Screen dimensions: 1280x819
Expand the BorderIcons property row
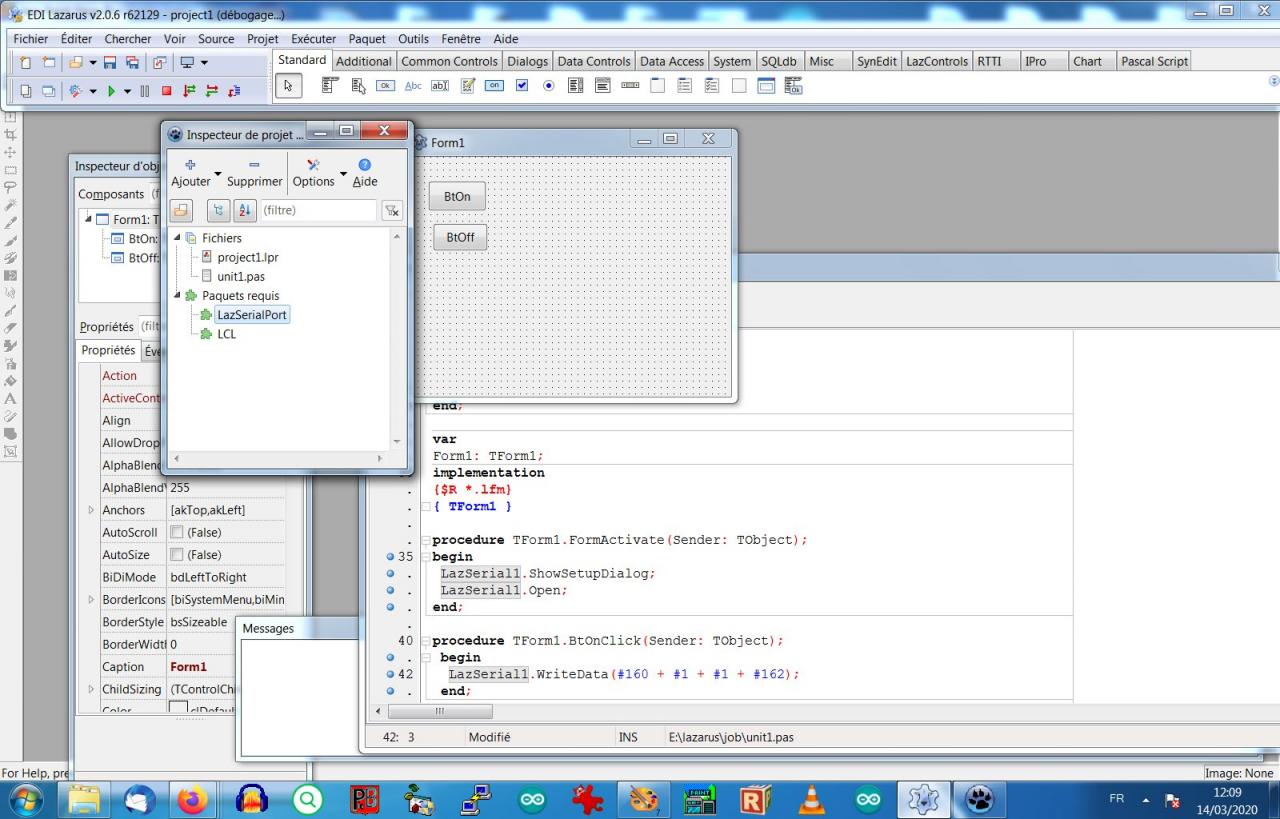click(91, 599)
